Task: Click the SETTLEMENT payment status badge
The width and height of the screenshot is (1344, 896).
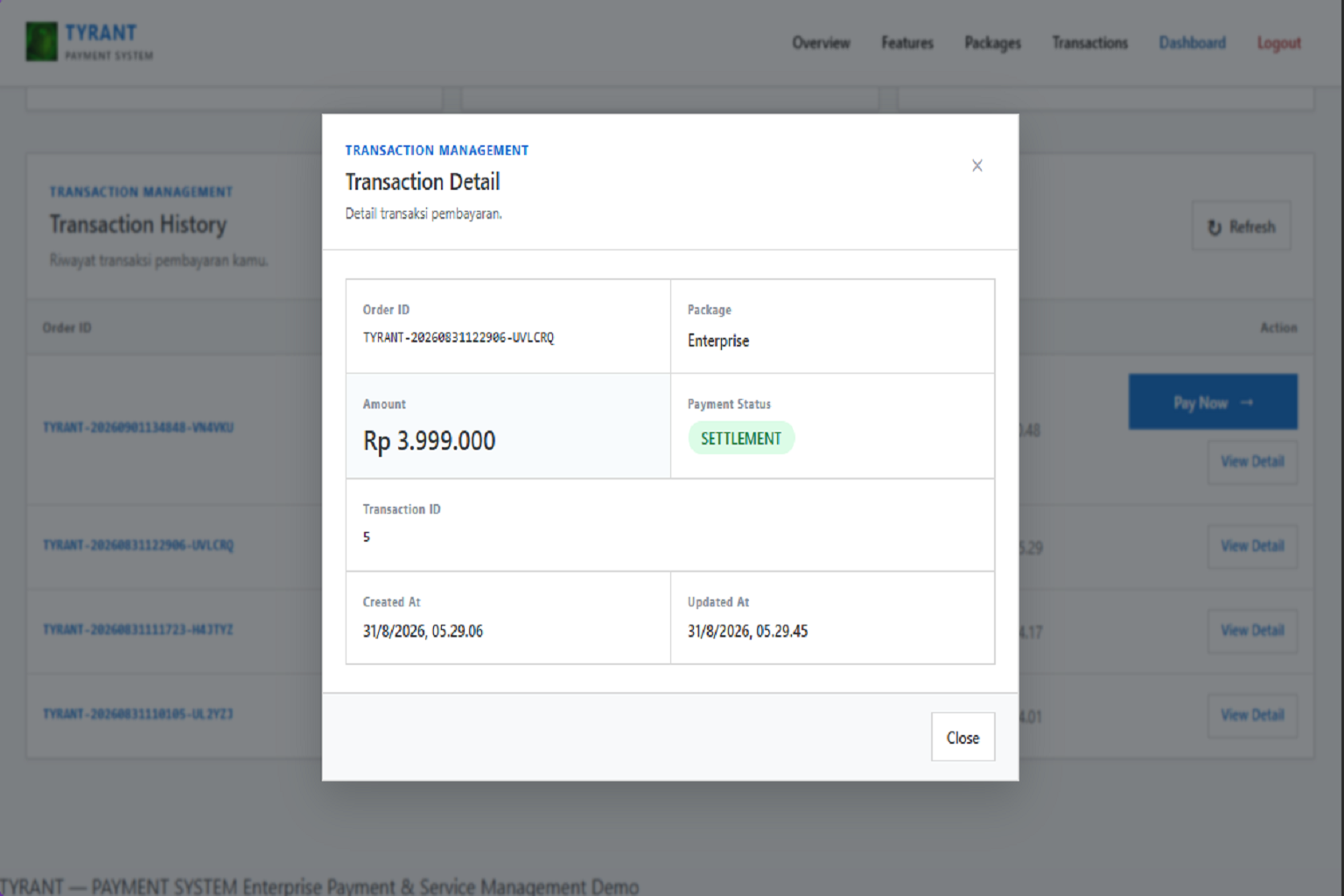Action: tap(741, 438)
